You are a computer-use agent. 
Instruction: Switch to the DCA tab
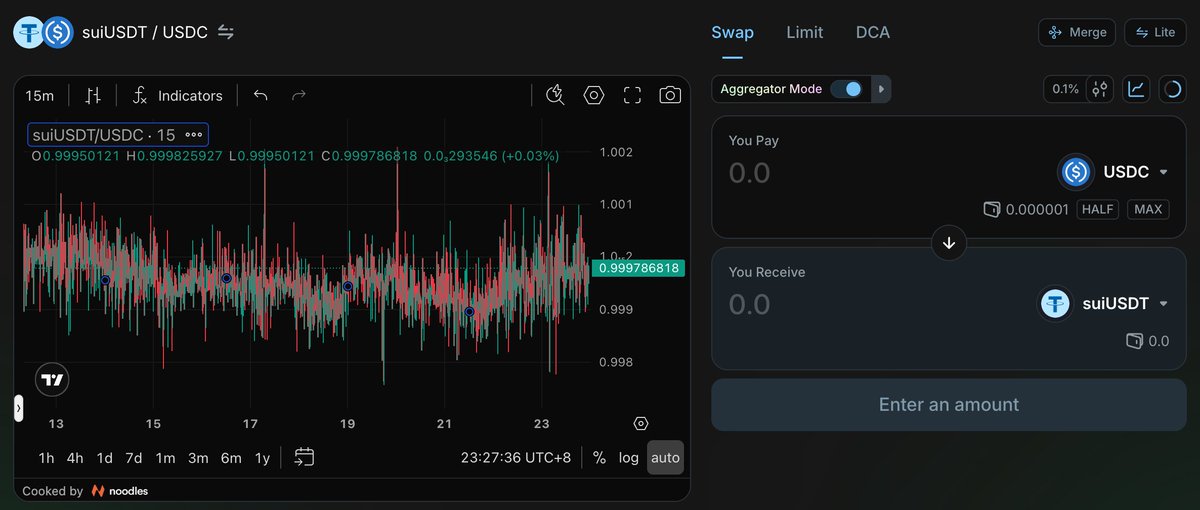pyautogui.click(x=873, y=32)
